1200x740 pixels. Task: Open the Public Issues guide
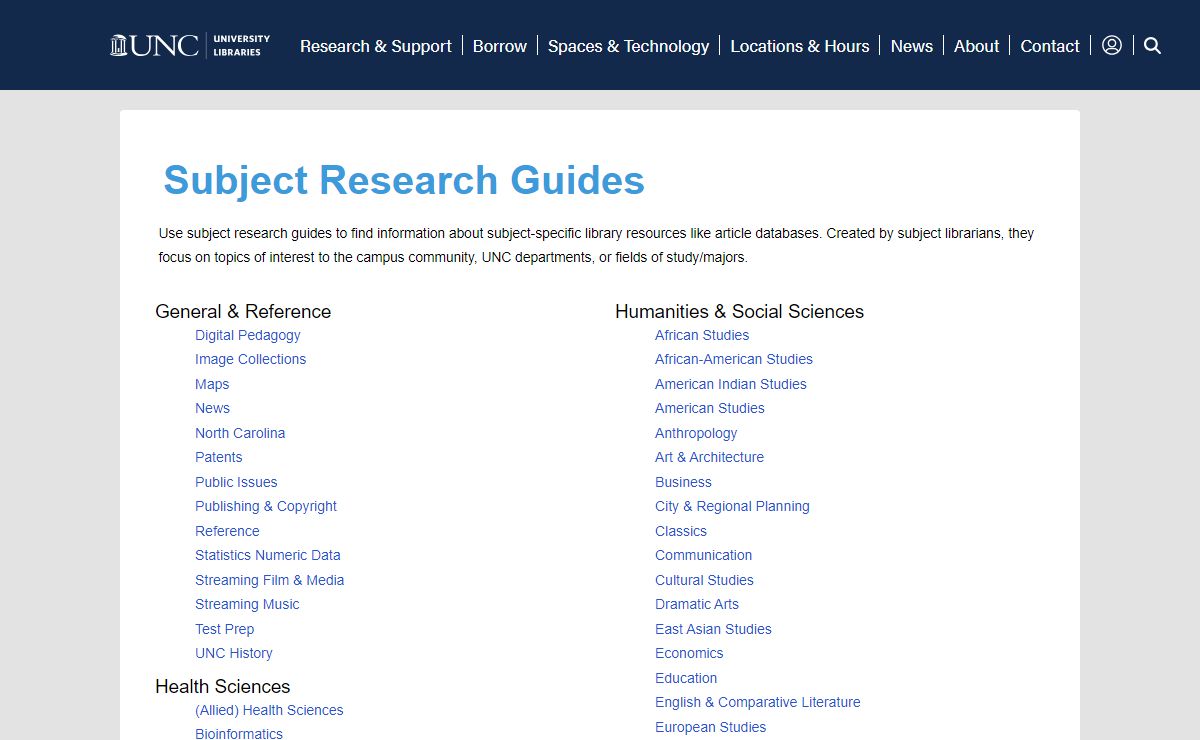236,482
